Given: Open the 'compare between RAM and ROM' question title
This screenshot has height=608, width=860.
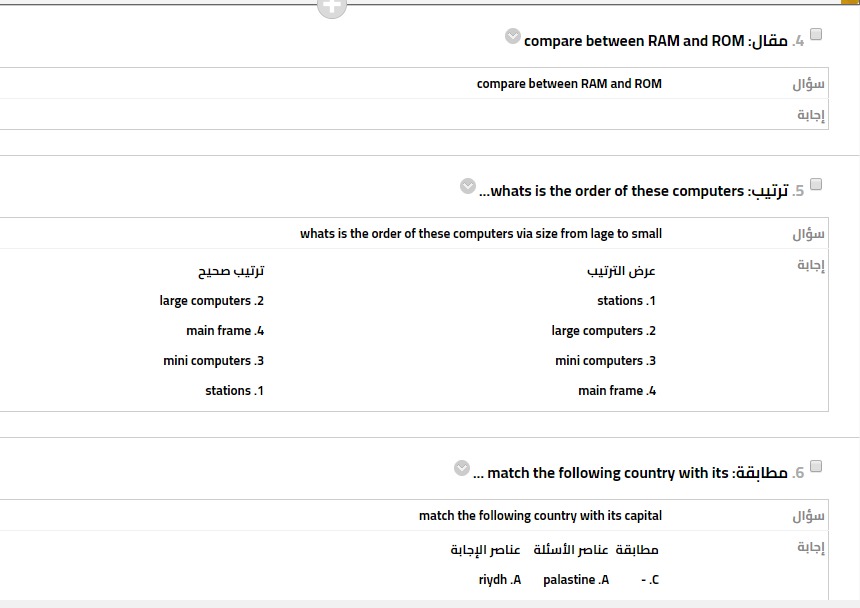Looking at the screenshot, I should tap(634, 41).
